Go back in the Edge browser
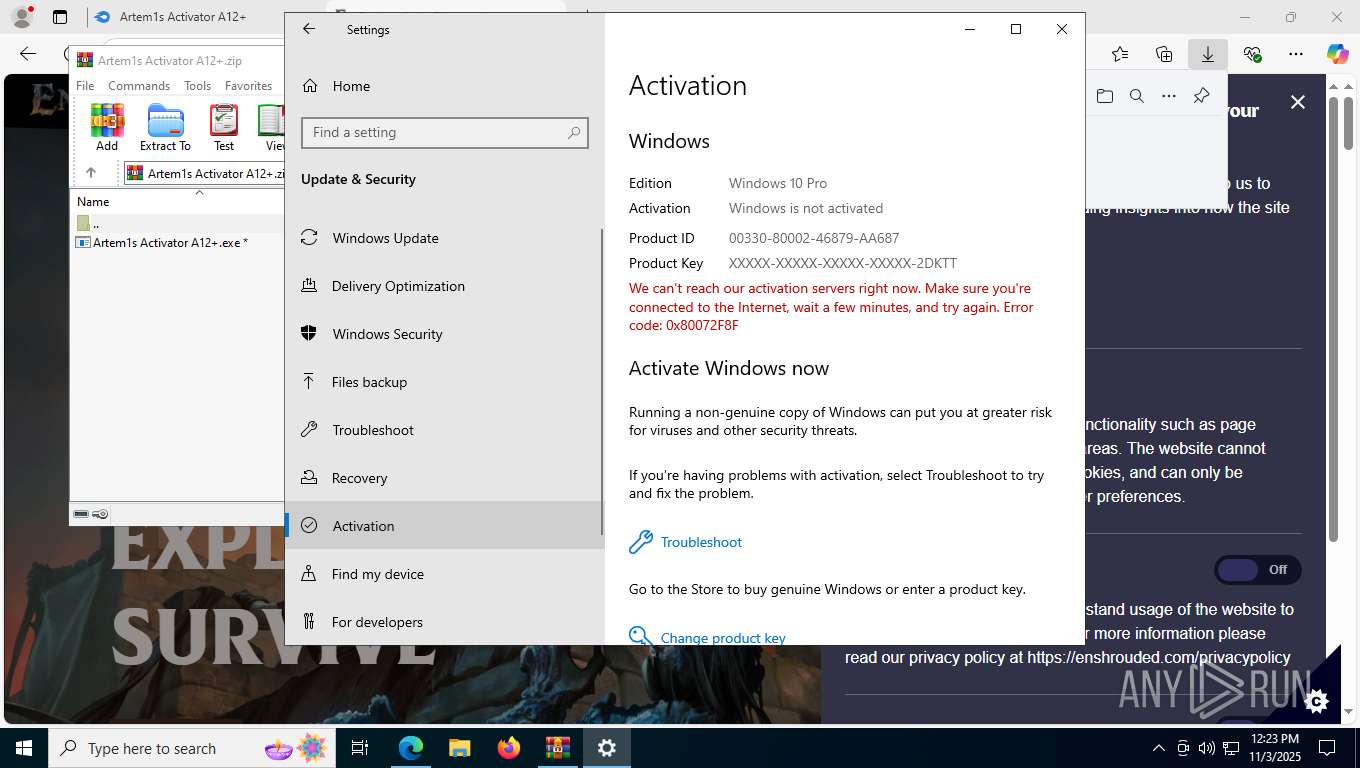The width and height of the screenshot is (1360, 768). pyautogui.click(x=28, y=54)
